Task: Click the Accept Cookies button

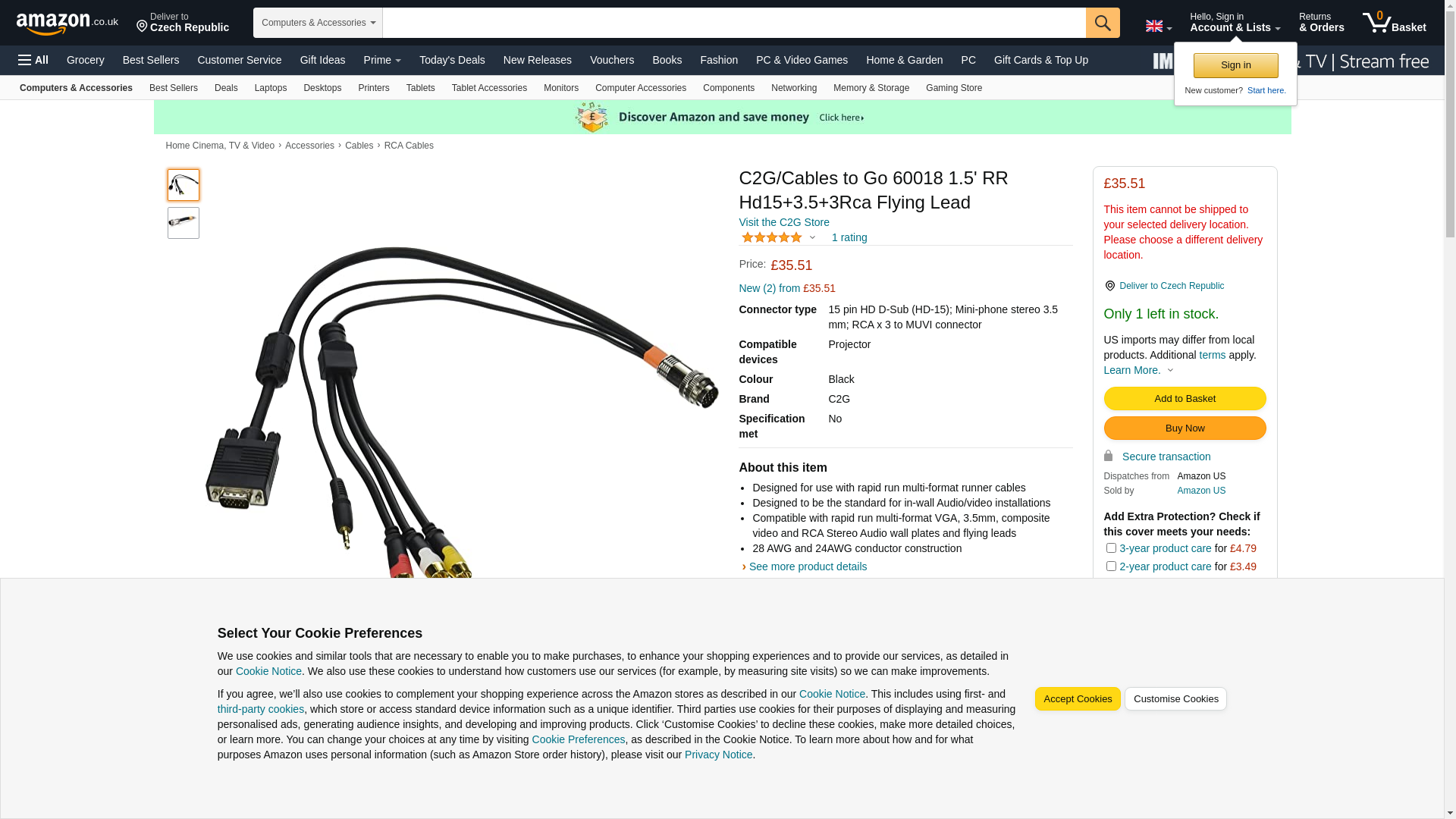Action: [1077, 699]
